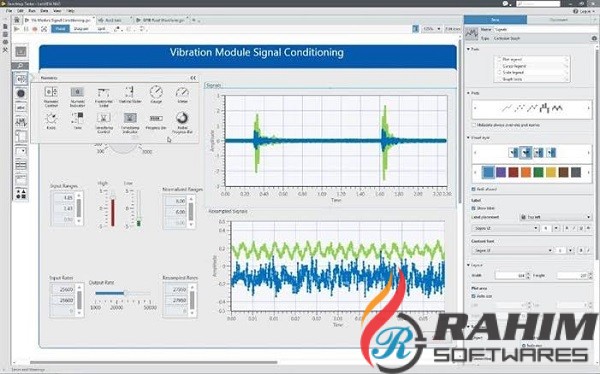Click the search box in title bar
The height and width of the screenshot is (374, 600).
coord(538,3)
